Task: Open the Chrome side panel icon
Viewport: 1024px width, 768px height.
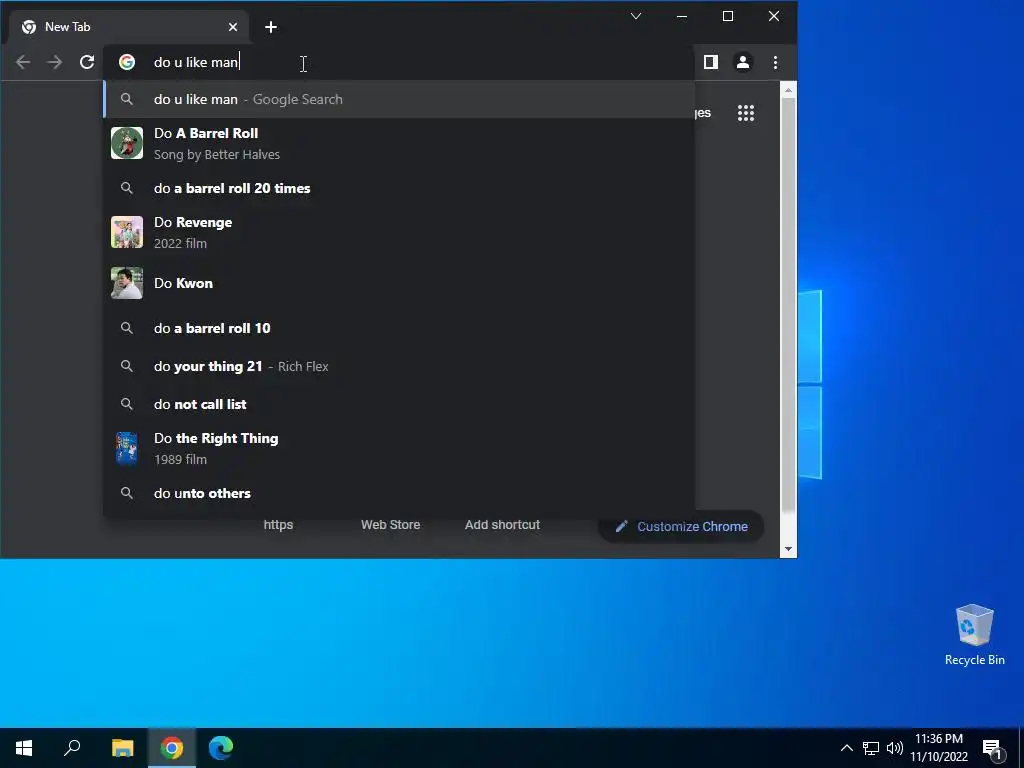Action: click(711, 62)
